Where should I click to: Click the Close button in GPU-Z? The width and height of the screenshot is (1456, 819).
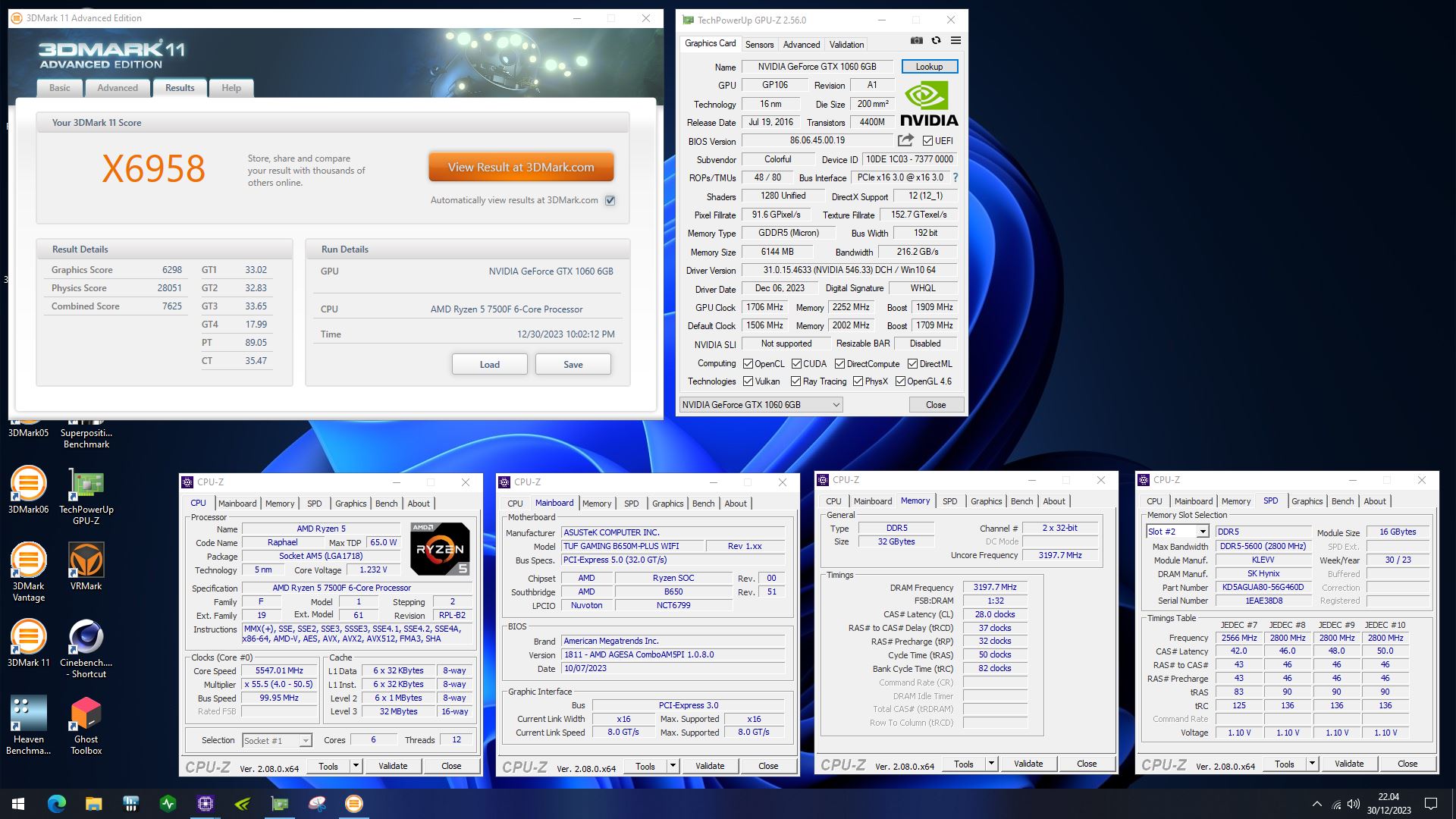[936, 405]
